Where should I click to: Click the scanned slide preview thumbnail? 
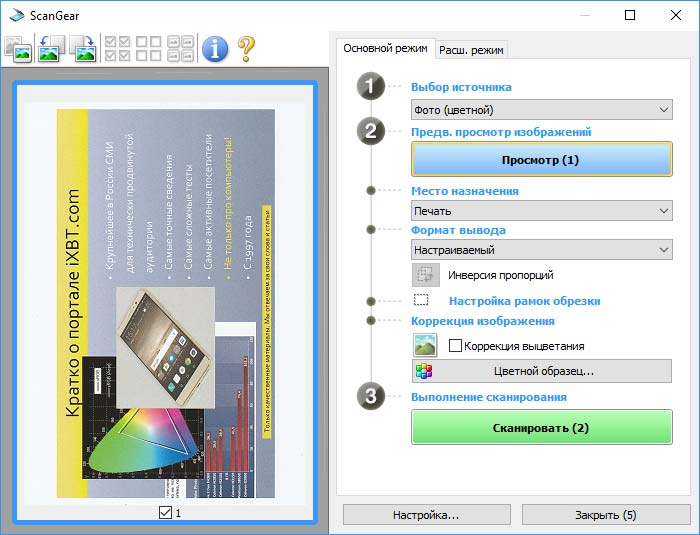click(x=165, y=303)
